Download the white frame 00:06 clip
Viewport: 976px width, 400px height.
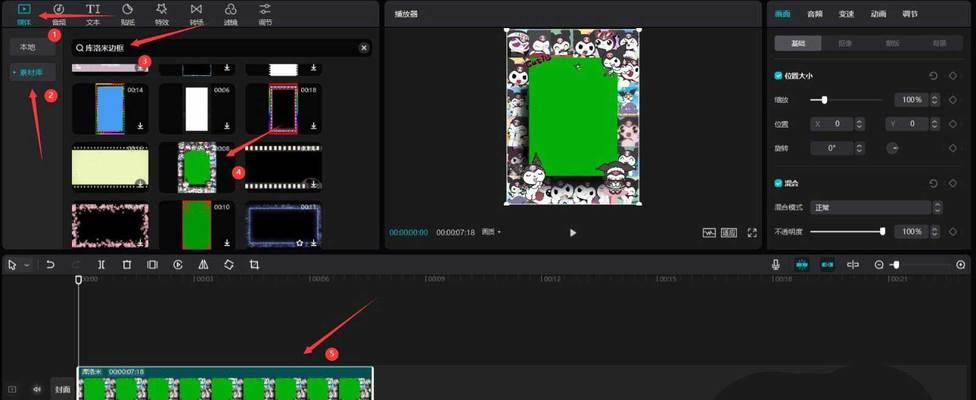pyautogui.click(x=227, y=126)
